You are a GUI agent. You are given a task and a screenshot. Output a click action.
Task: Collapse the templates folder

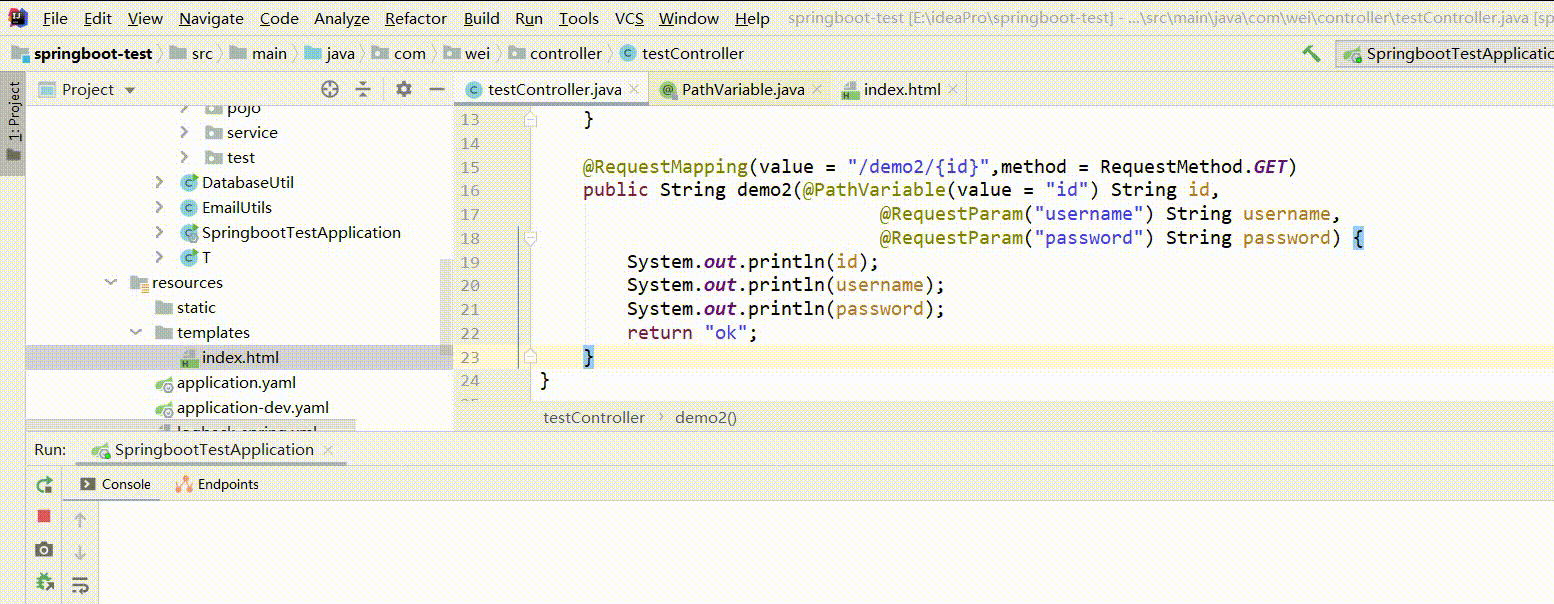(136, 333)
